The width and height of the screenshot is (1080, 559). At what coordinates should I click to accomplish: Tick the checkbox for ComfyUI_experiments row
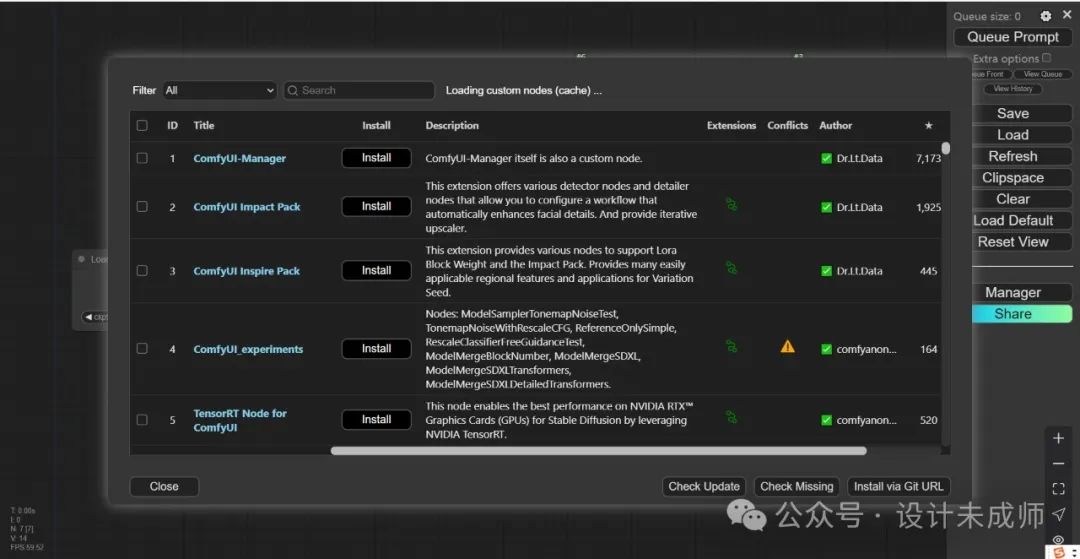click(142, 348)
